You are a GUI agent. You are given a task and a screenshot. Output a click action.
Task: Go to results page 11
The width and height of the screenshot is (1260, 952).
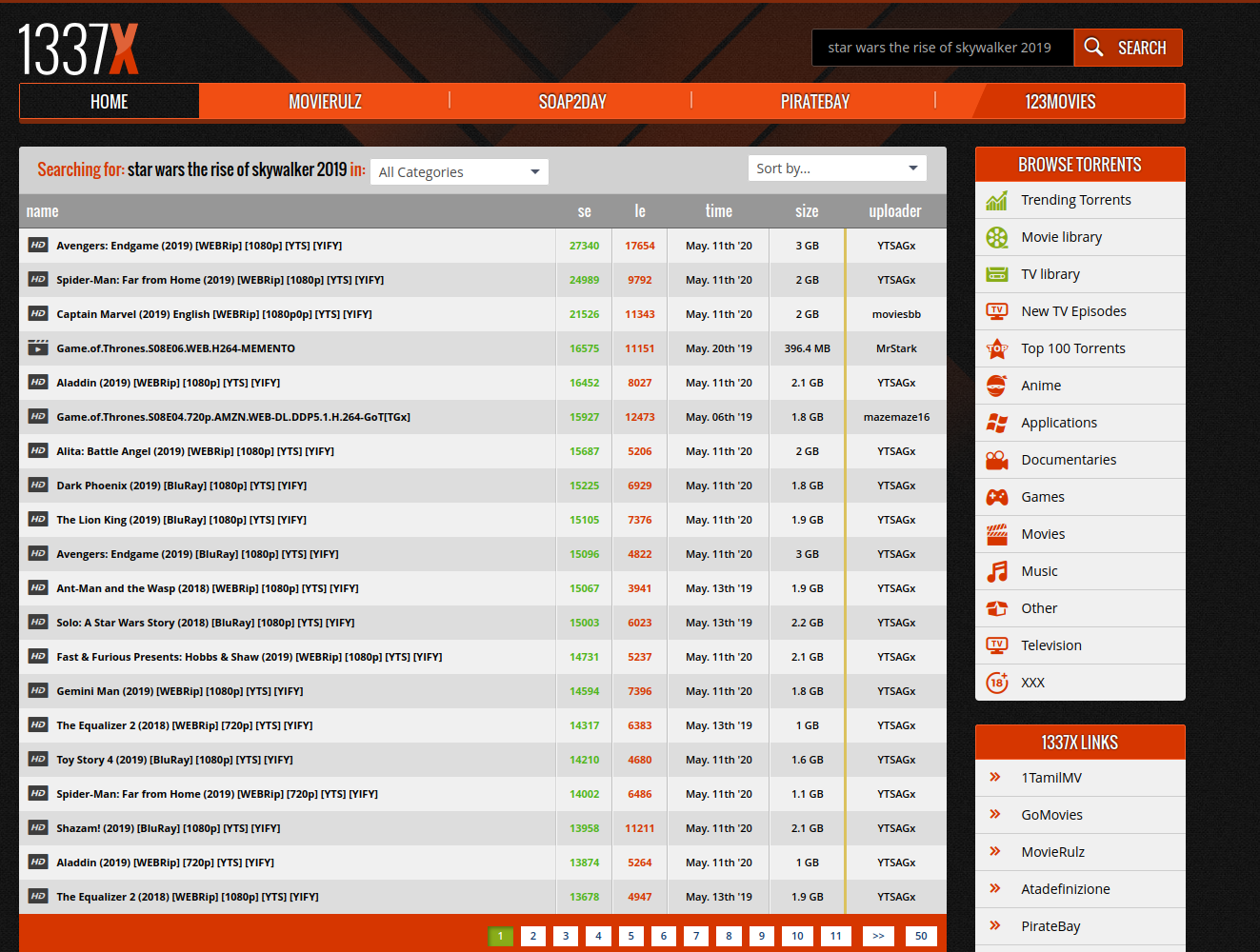click(835, 936)
